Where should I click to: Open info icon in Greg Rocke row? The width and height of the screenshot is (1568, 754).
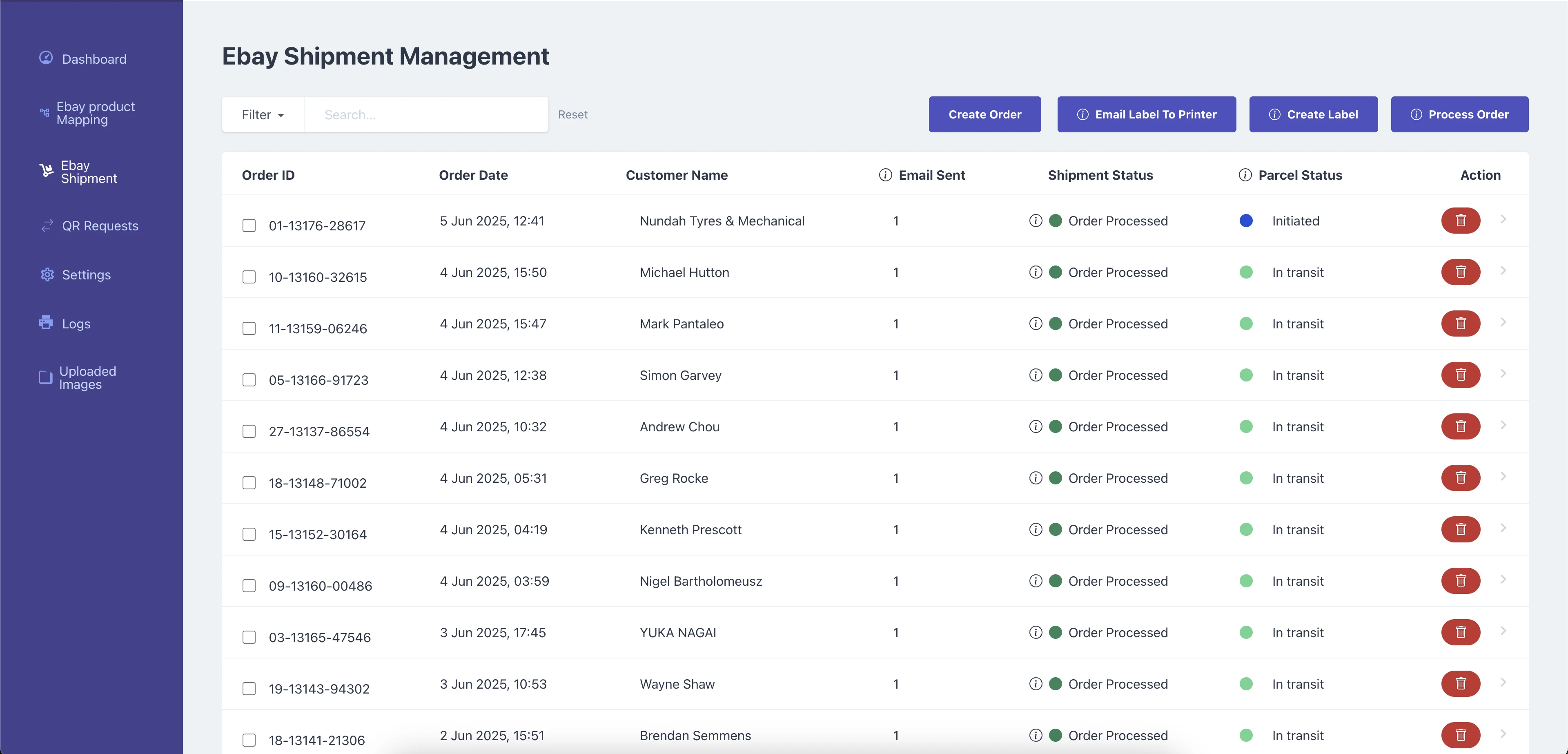1036,477
